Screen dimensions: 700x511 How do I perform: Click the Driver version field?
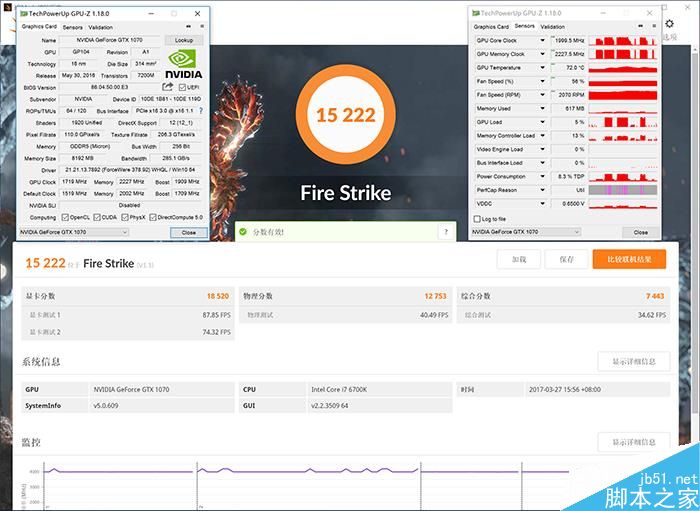[x=130, y=170]
